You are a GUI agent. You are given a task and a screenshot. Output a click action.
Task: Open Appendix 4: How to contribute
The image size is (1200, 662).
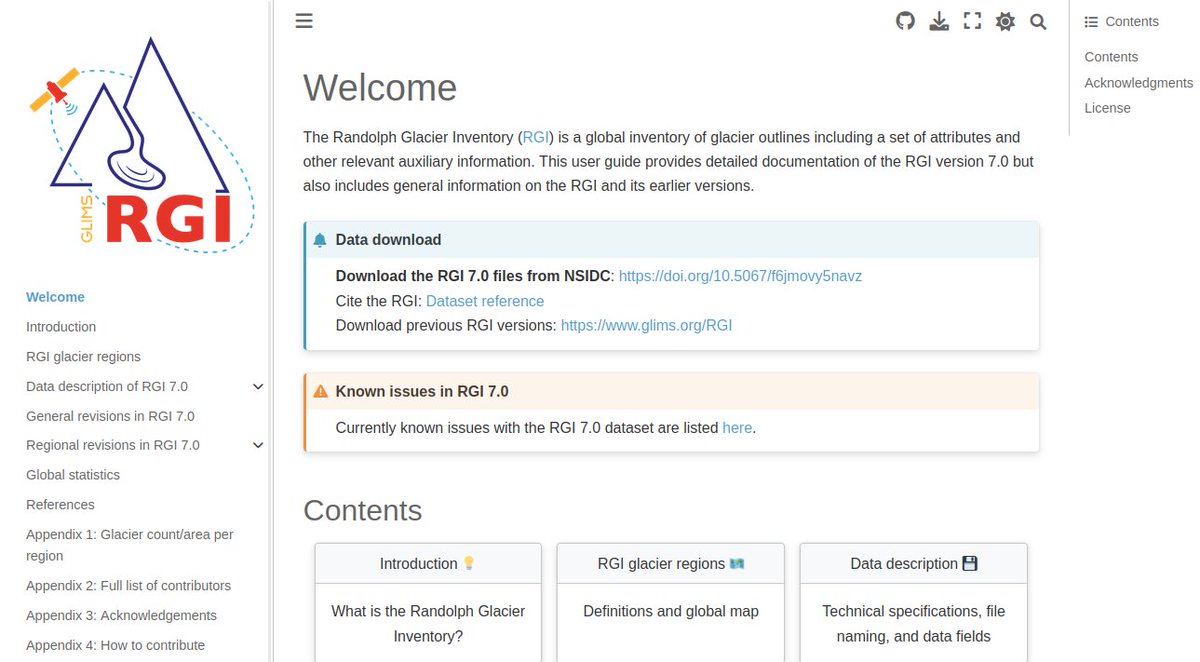tap(115, 646)
